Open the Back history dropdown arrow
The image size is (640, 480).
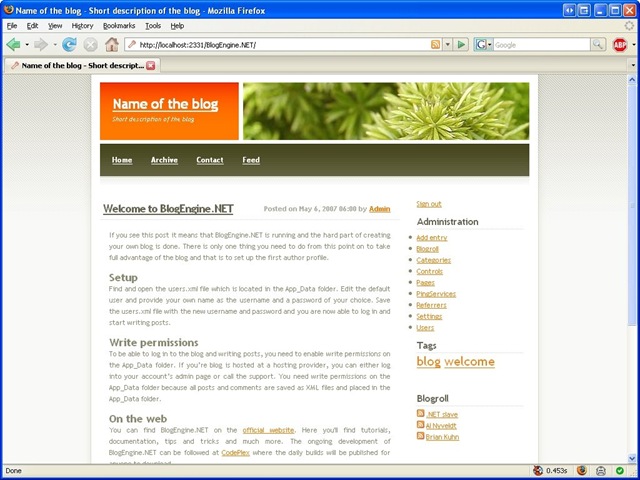click(x=27, y=44)
